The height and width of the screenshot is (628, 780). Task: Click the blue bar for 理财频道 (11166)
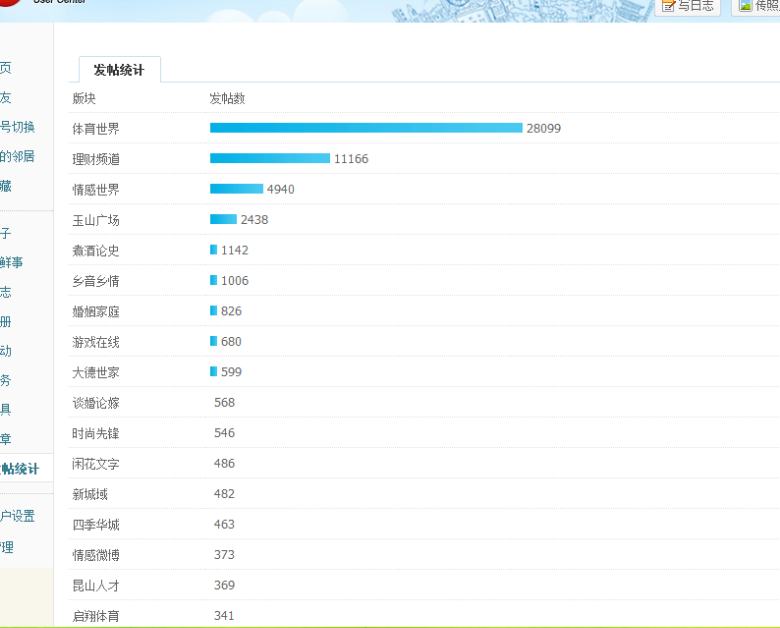tap(269, 159)
